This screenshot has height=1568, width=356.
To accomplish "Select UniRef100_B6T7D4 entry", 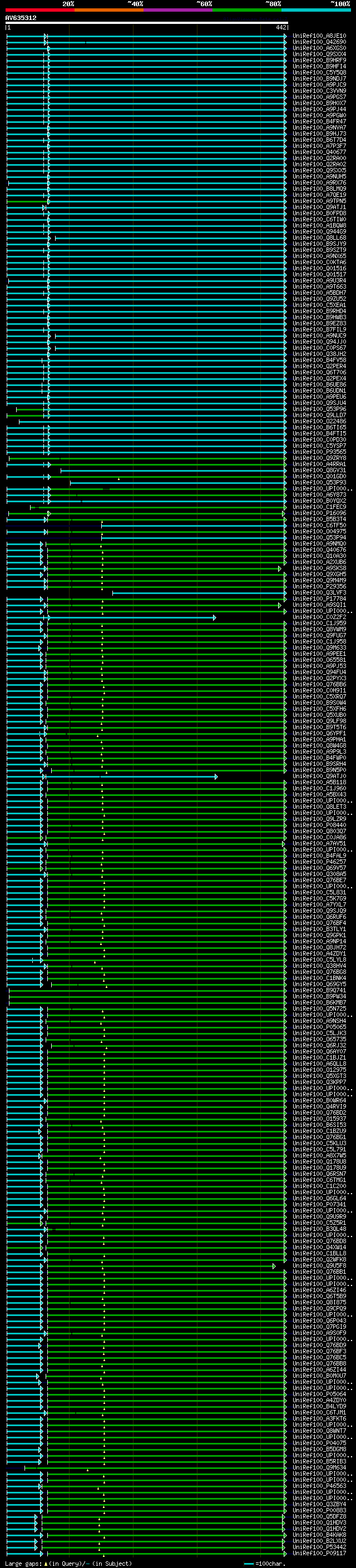I will tap(319, 140).
